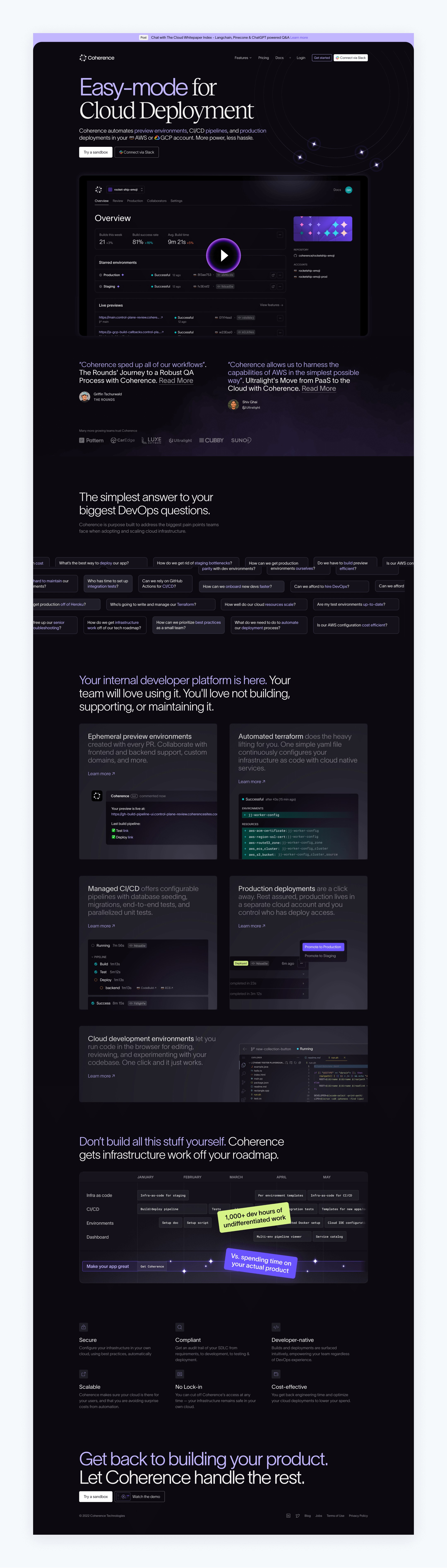The width and height of the screenshot is (447, 1568).
Task: Follow the Learn more banner link
Action: click(299, 38)
